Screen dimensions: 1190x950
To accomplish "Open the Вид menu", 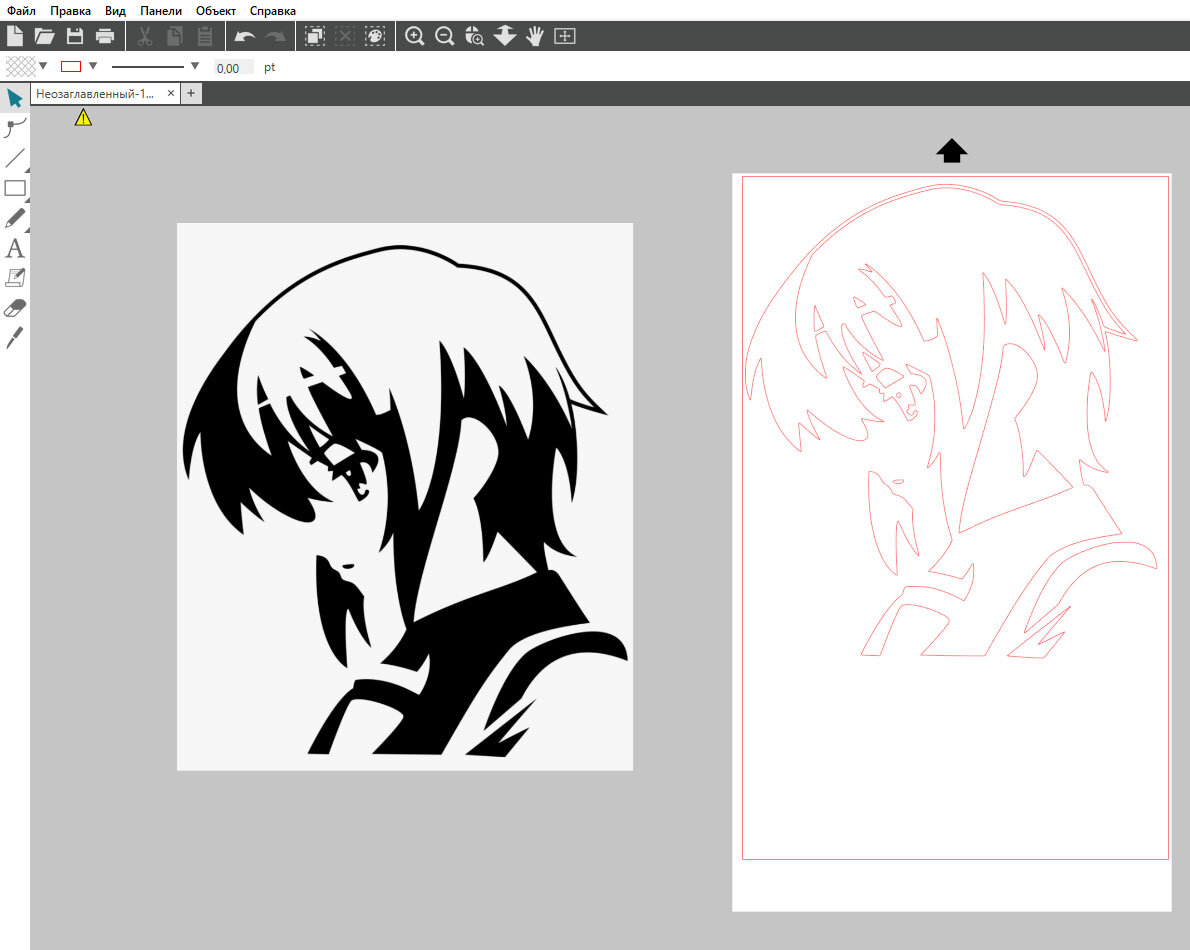I will click(115, 11).
